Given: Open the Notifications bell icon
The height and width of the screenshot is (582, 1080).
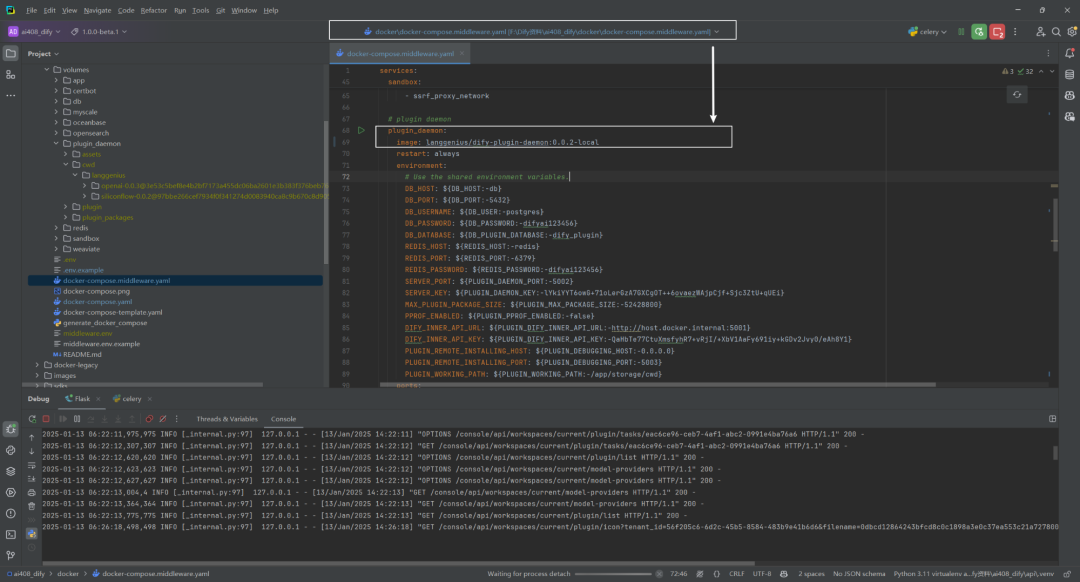Looking at the screenshot, I should [1070, 53].
